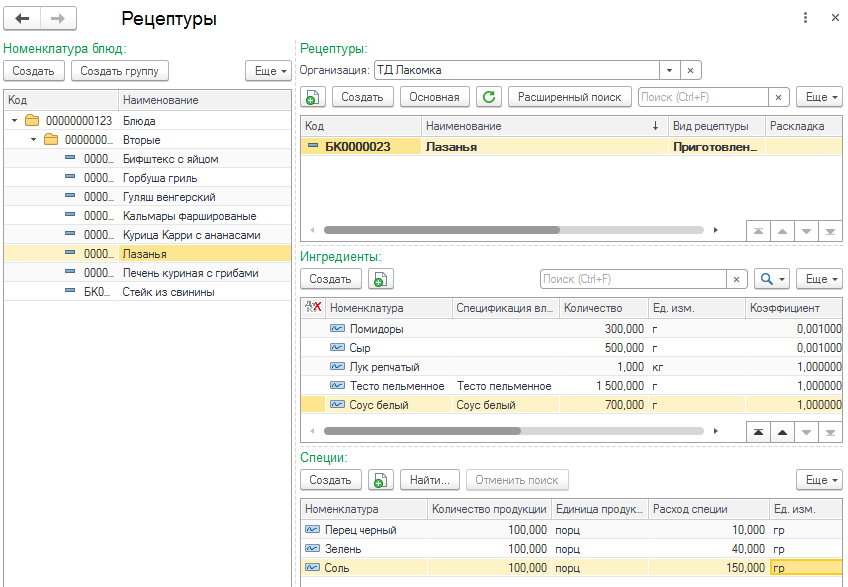Click copy-create icon in Специи toolbar

pyautogui.click(x=380, y=480)
